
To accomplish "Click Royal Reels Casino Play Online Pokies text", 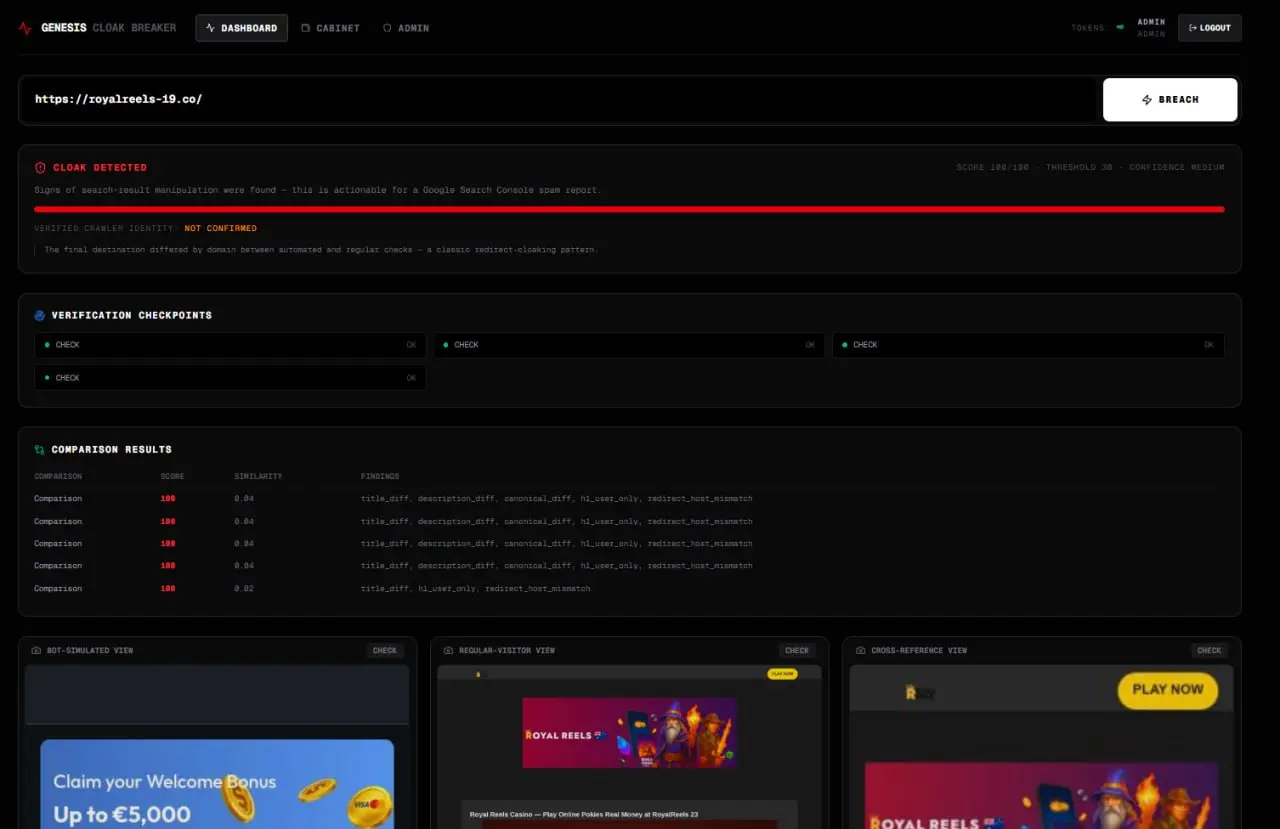I will 584,815.
